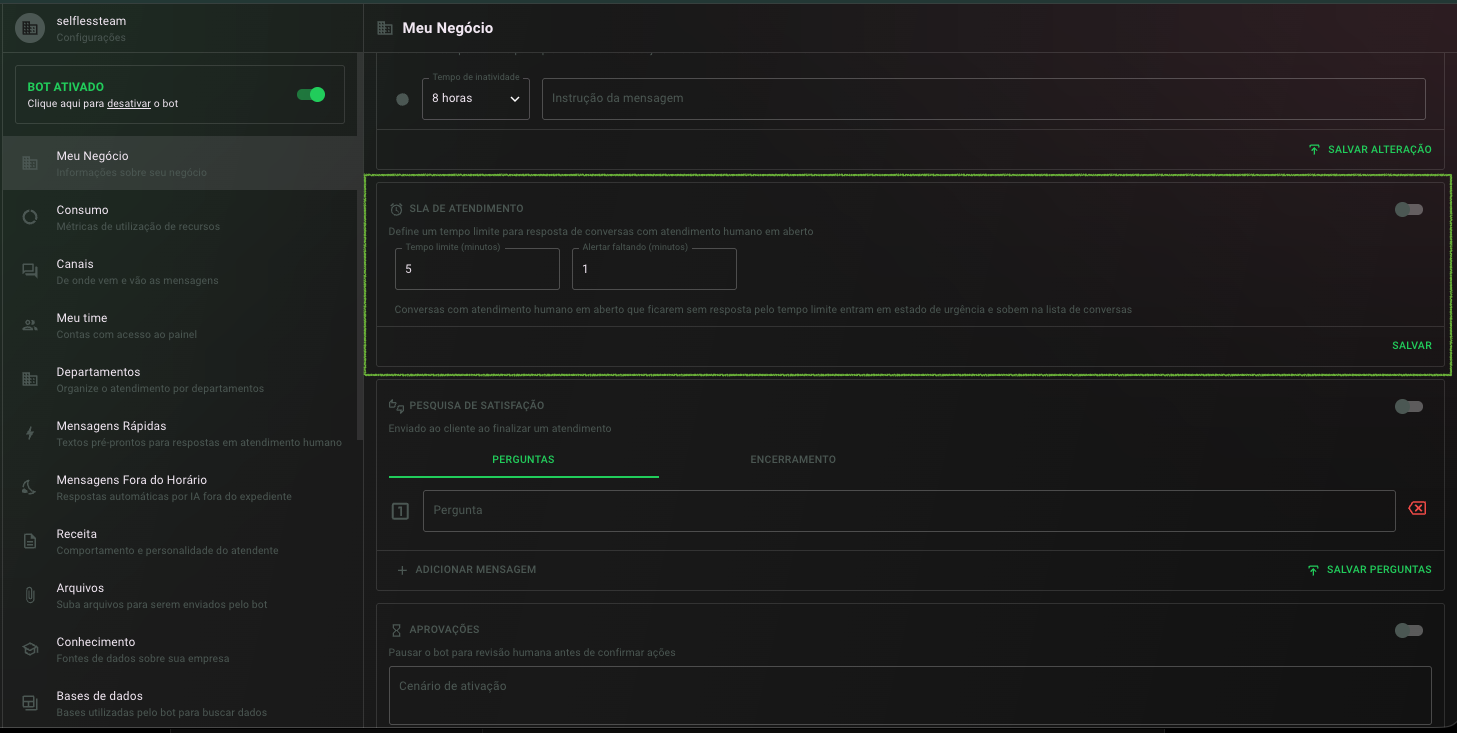
Task: Click the Arquivos paperclip icon
Action: [x=30, y=595]
